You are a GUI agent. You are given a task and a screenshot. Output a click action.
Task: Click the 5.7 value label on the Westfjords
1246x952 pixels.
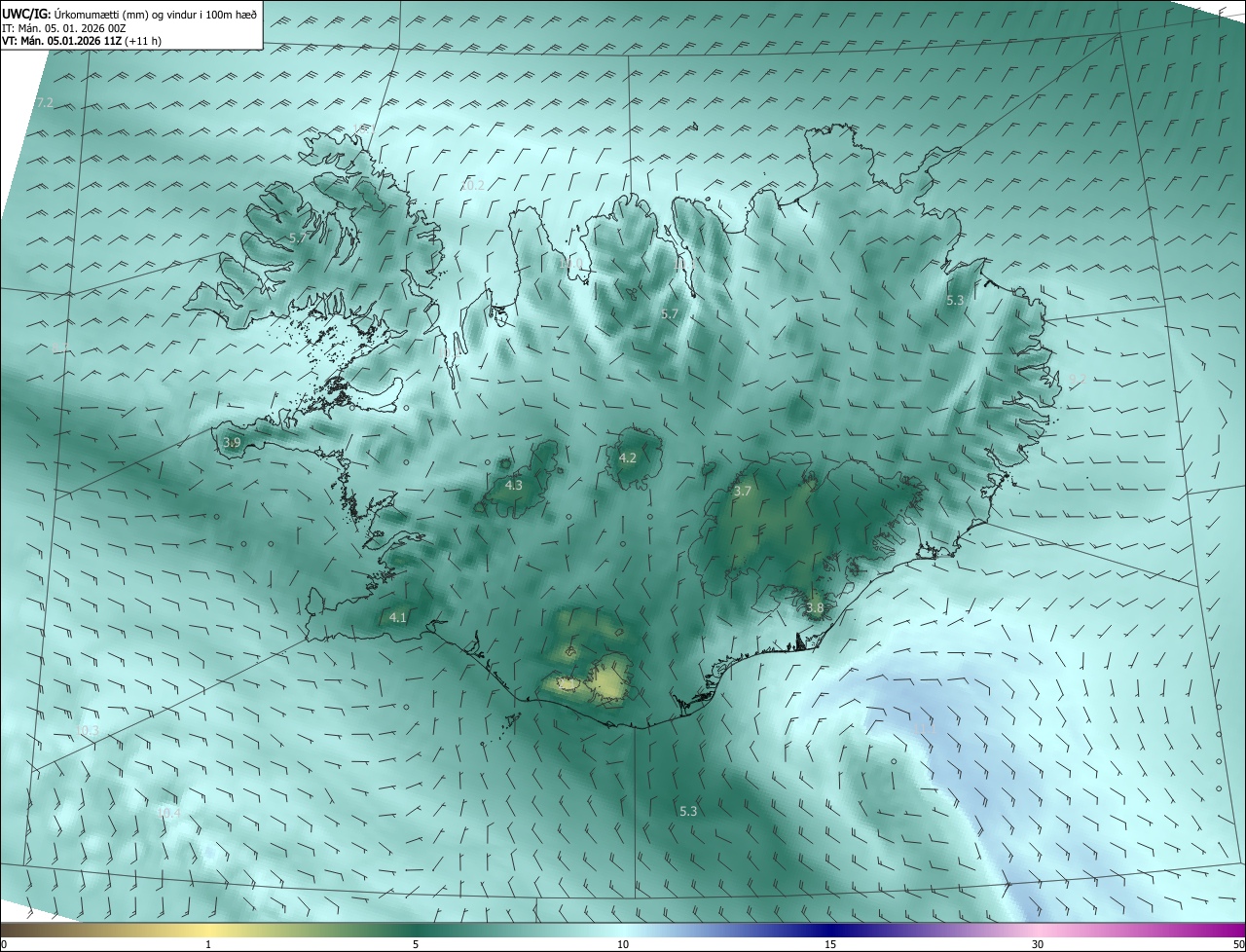pyautogui.click(x=298, y=238)
